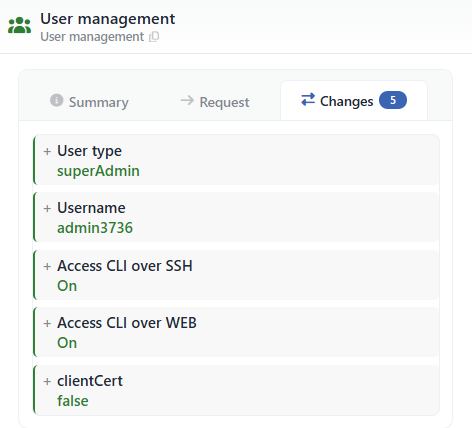The width and height of the screenshot is (472, 428).
Task: Click the gray User management subtitle
Action: coord(92,37)
